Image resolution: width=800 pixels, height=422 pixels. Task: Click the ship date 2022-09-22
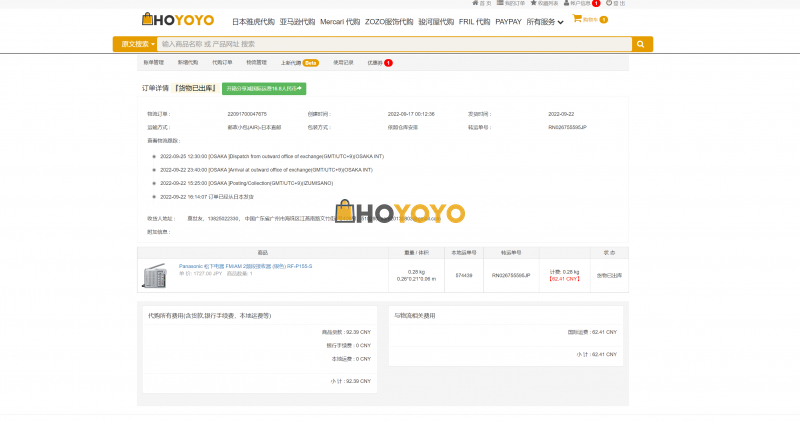click(561, 114)
